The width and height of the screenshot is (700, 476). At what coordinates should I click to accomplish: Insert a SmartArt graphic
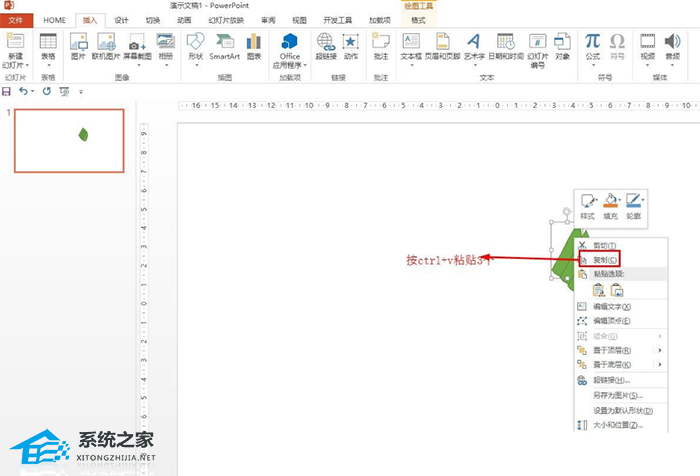point(225,42)
